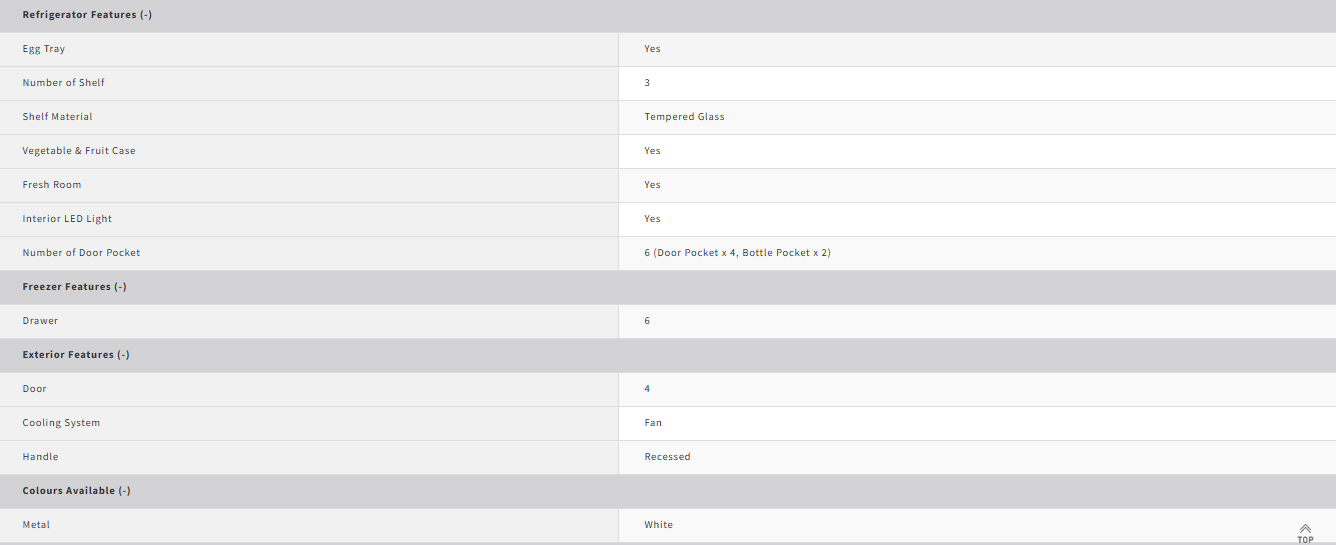Click the Recessed handle value

point(668,457)
